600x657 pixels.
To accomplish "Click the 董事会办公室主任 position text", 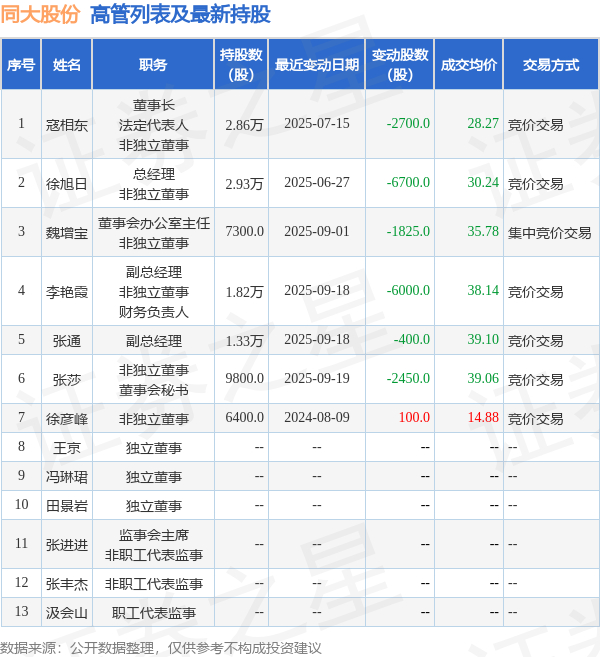I will [x=154, y=223].
